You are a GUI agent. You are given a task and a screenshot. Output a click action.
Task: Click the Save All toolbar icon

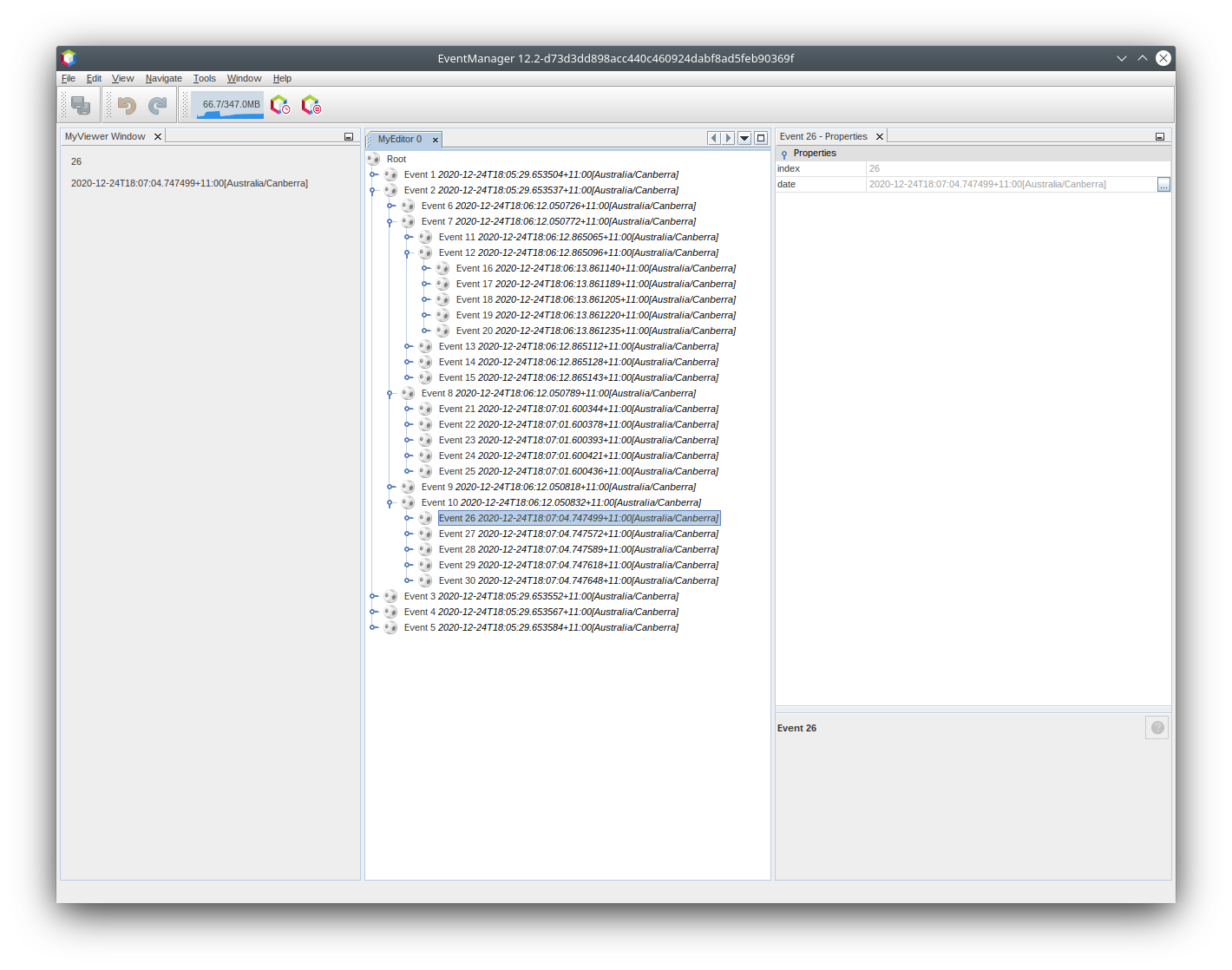(81, 106)
